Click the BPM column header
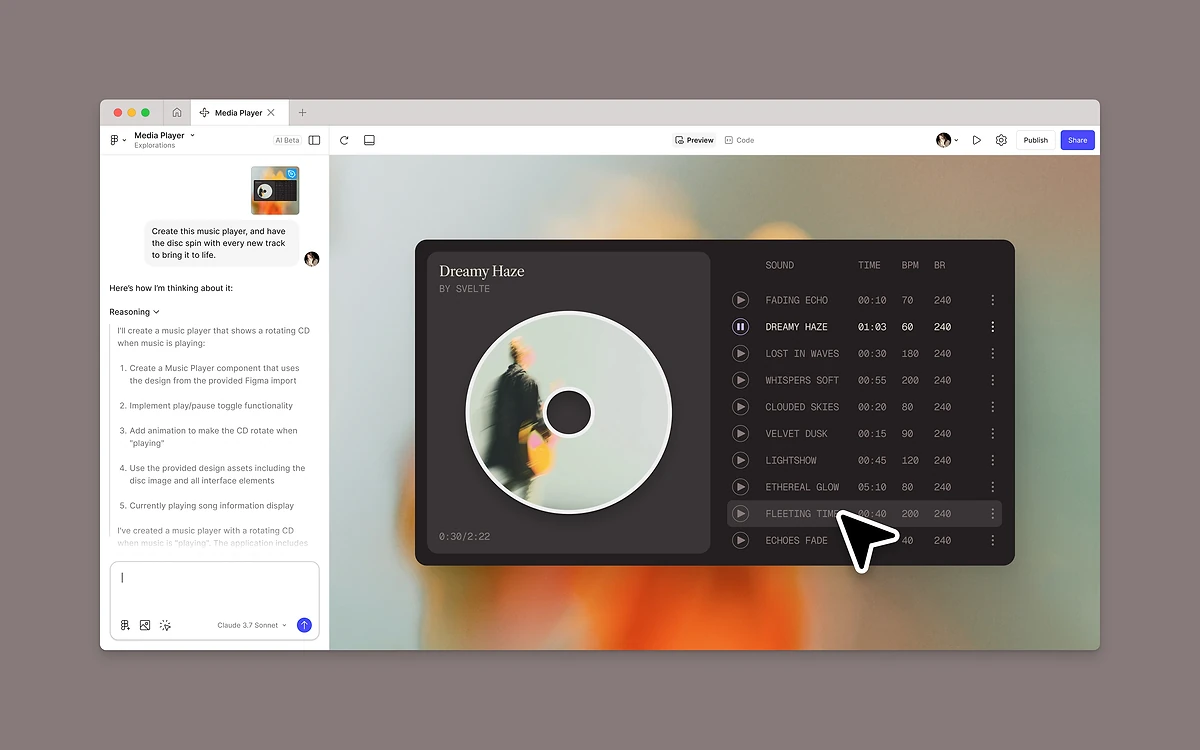Viewport: 1200px width, 750px height. click(910, 265)
